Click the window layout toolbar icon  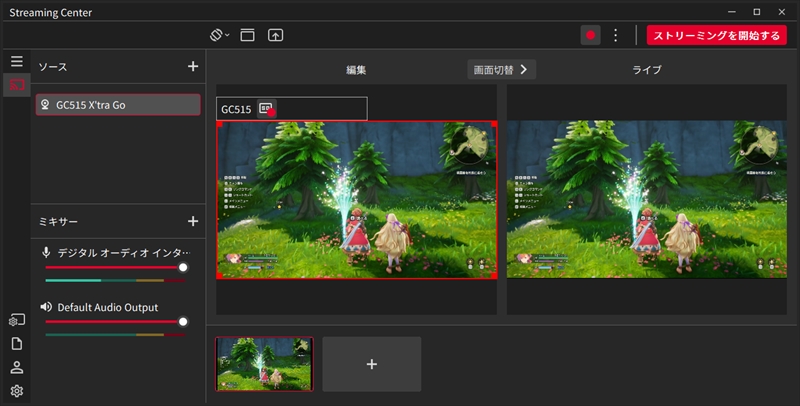click(247, 35)
